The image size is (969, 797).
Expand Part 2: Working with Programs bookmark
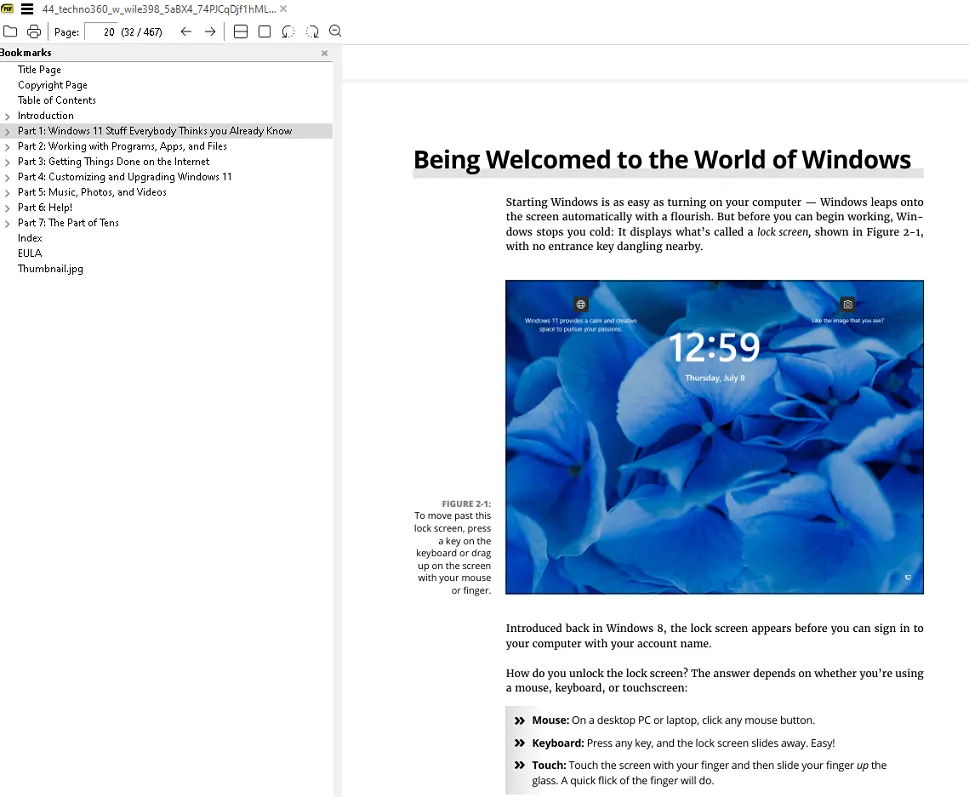coord(7,147)
